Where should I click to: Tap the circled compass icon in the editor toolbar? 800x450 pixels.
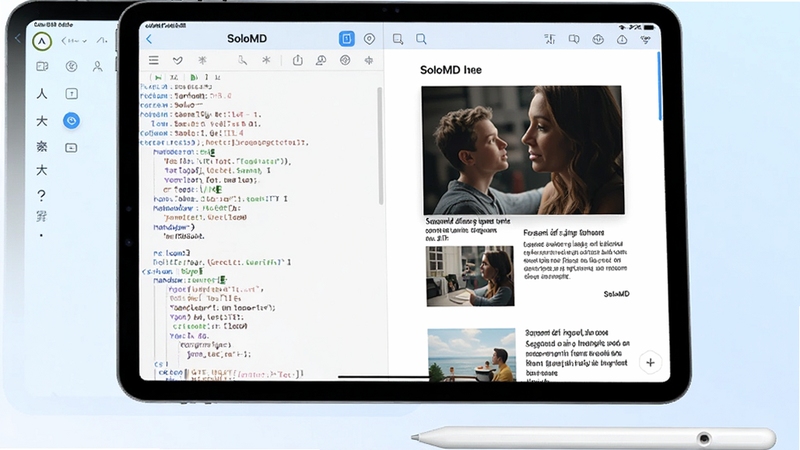[345, 60]
